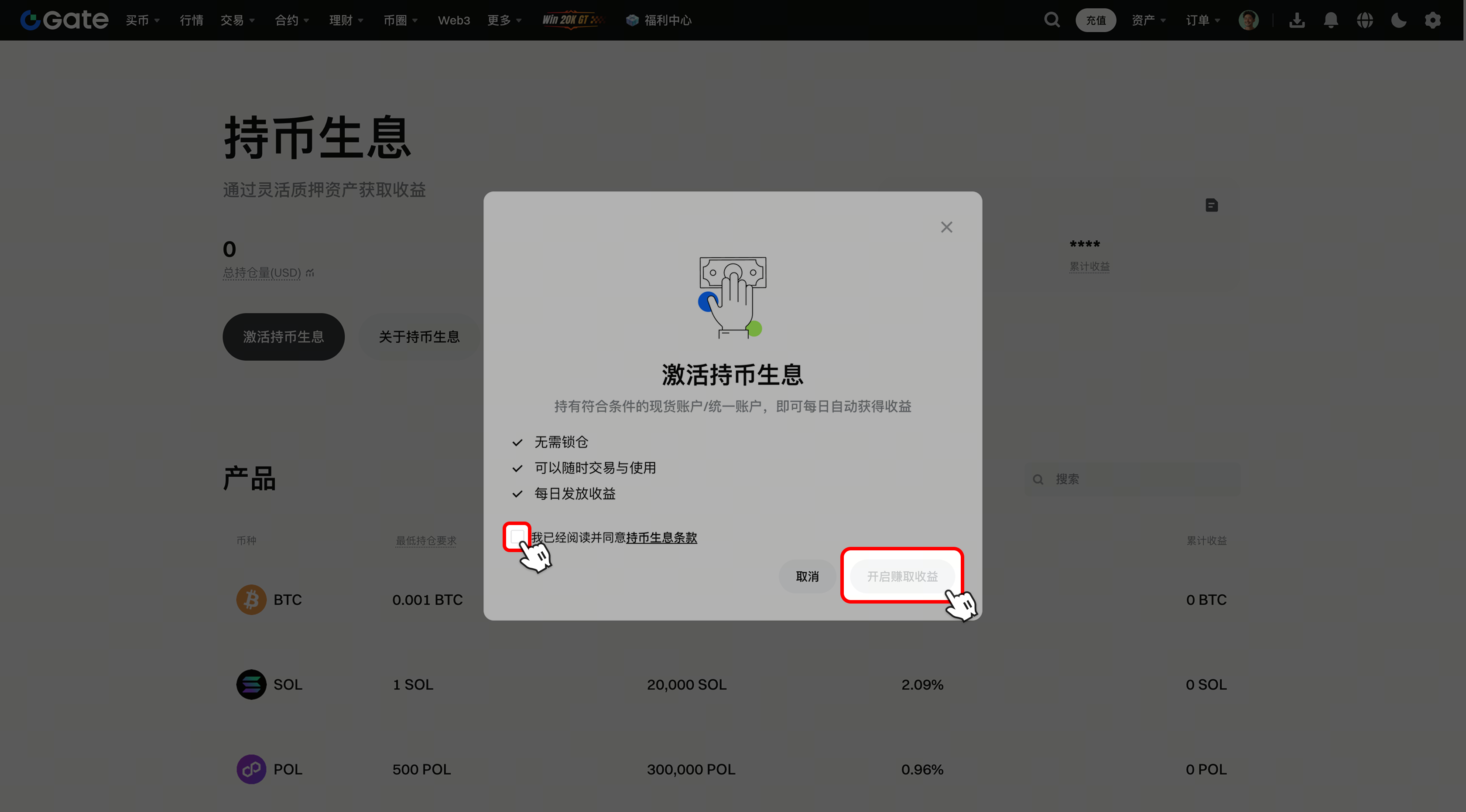
Task: Close the 激活持币生息 dialog
Action: click(946, 227)
